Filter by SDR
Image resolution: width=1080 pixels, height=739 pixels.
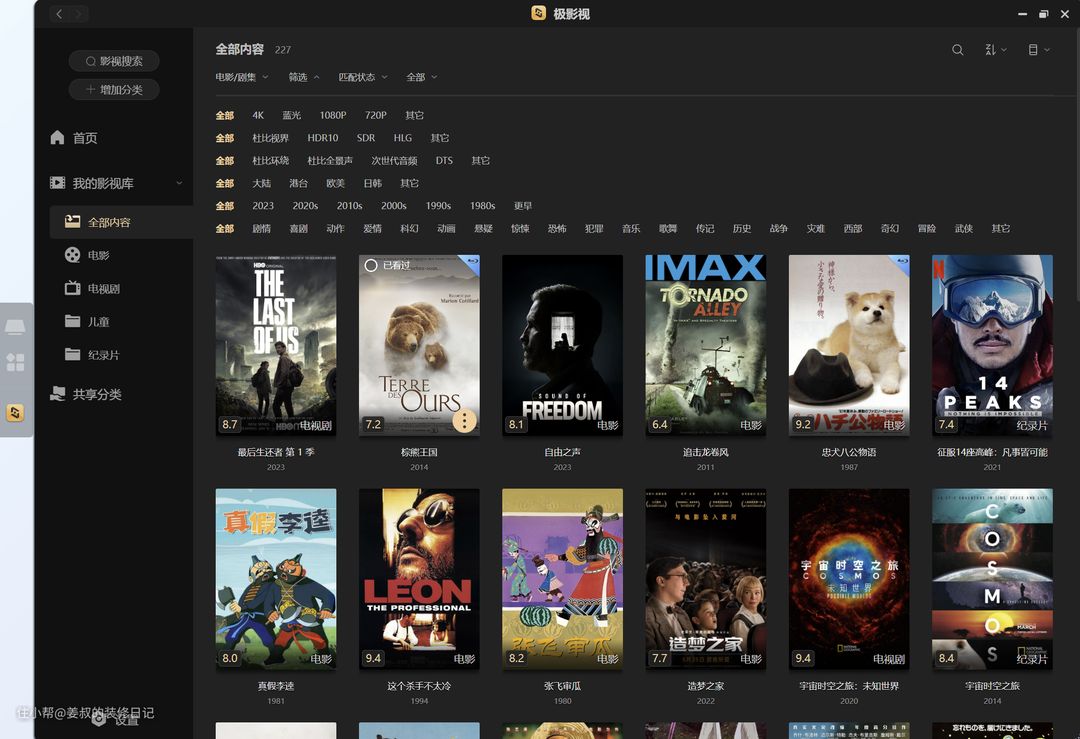[x=366, y=138]
